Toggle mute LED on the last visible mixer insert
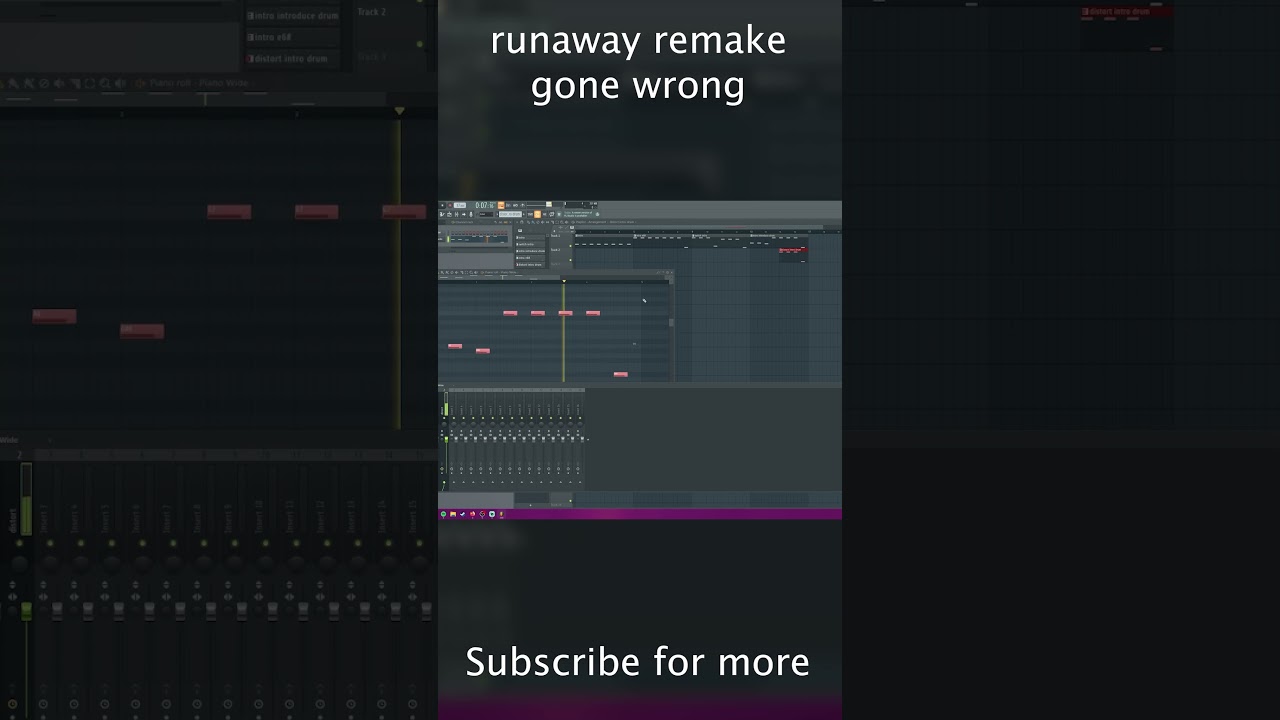This screenshot has width=1280, height=720. [x=580, y=418]
